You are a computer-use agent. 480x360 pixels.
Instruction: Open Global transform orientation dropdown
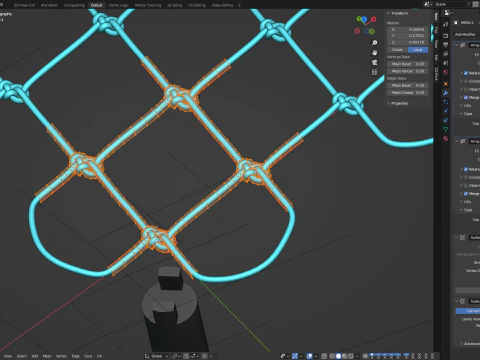coord(157,356)
